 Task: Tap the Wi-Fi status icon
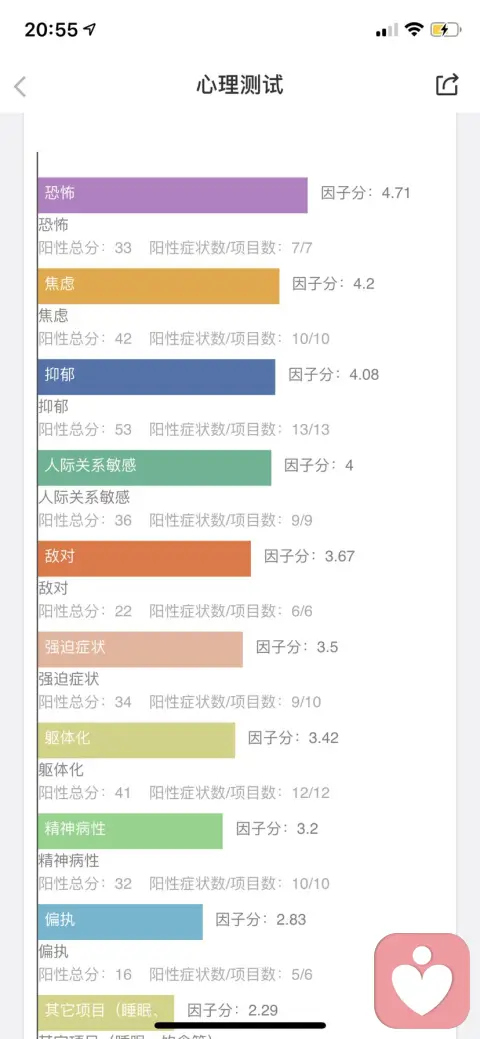(415, 29)
